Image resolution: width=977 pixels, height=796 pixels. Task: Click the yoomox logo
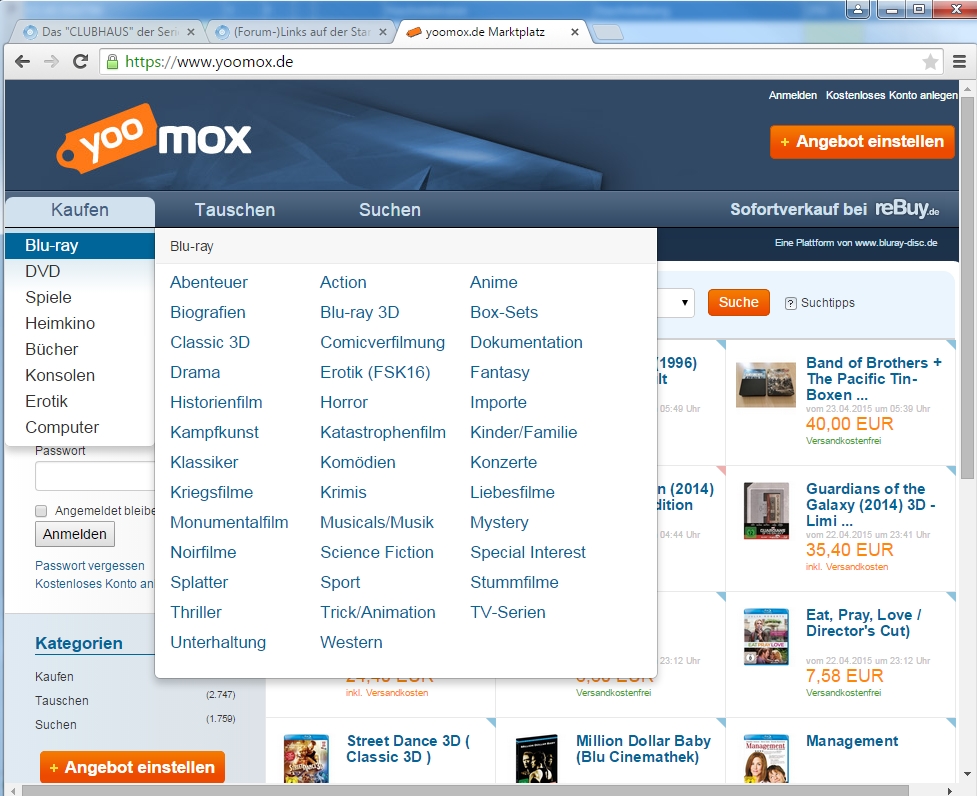(x=153, y=138)
